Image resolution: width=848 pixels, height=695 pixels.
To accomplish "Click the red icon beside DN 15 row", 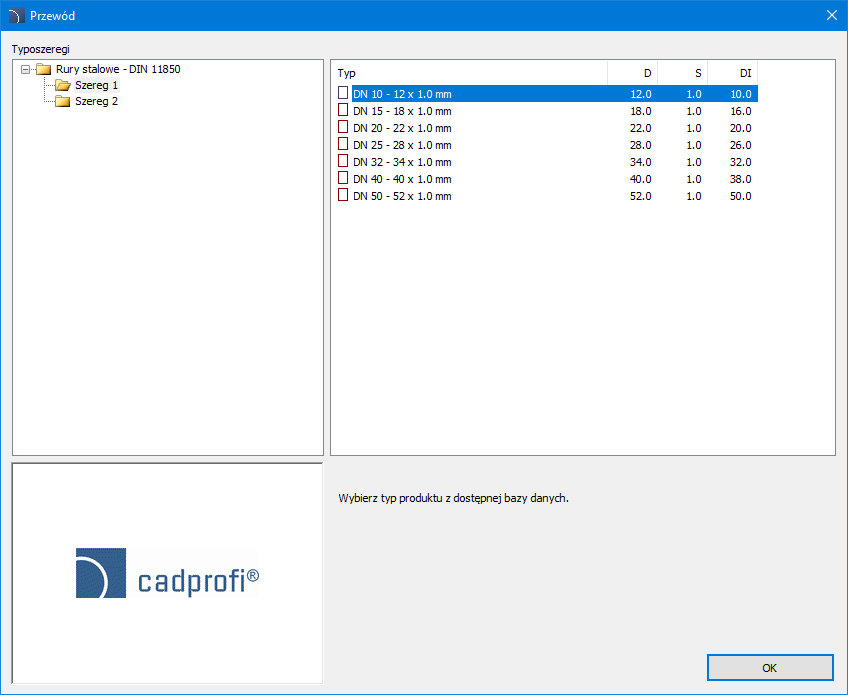I will tap(343, 111).
